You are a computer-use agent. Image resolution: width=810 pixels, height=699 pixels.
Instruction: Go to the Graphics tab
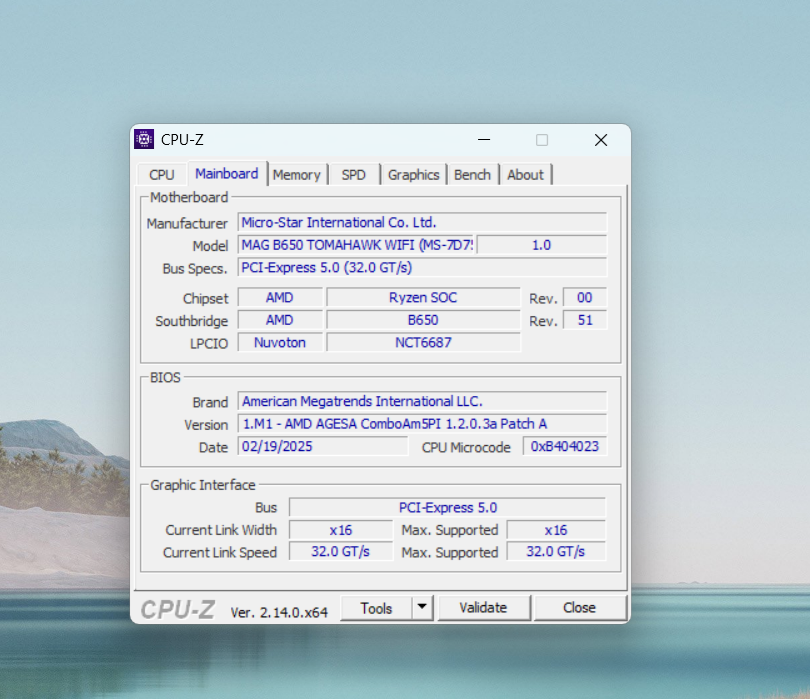[413, 175]
